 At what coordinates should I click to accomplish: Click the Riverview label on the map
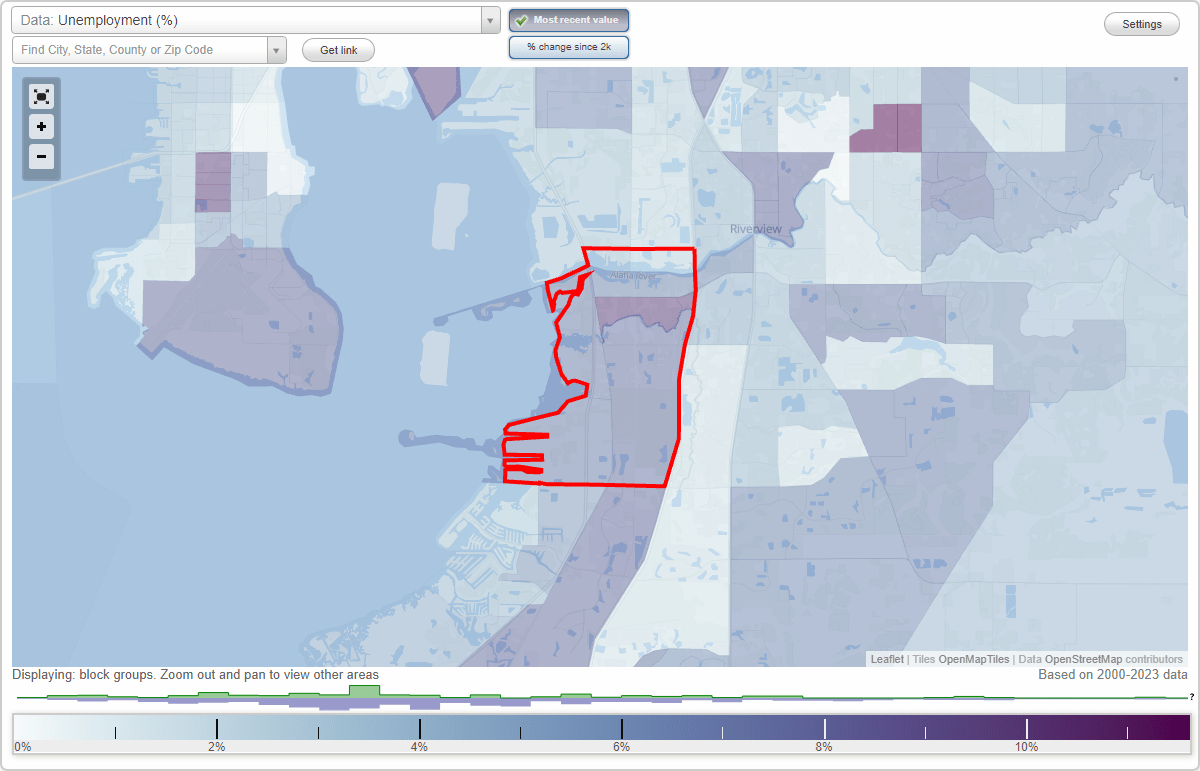(x=756, y=229)
